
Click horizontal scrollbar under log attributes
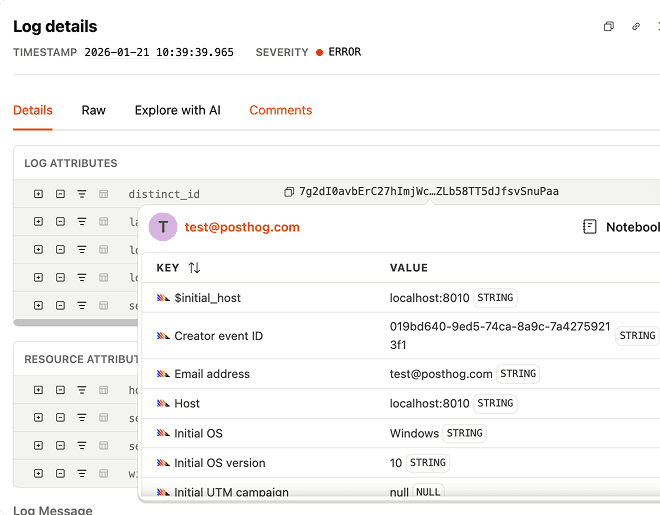point(76,322)
